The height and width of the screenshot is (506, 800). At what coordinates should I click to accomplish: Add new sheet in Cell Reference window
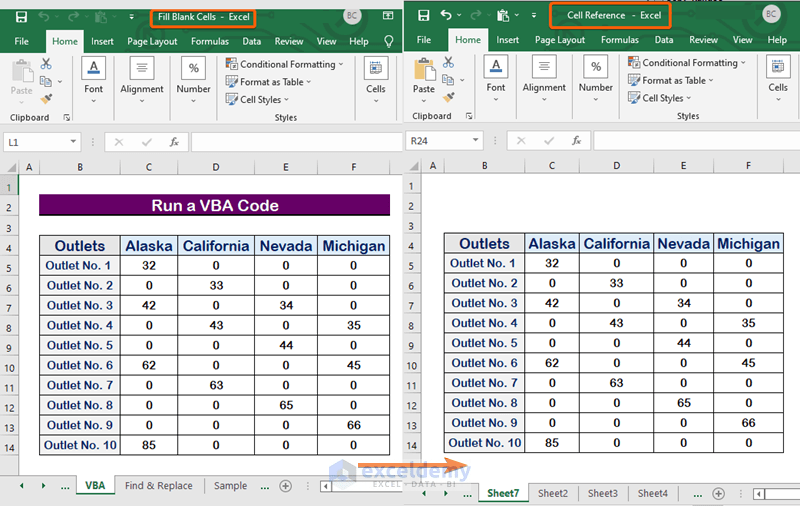[x=718, y=493]
